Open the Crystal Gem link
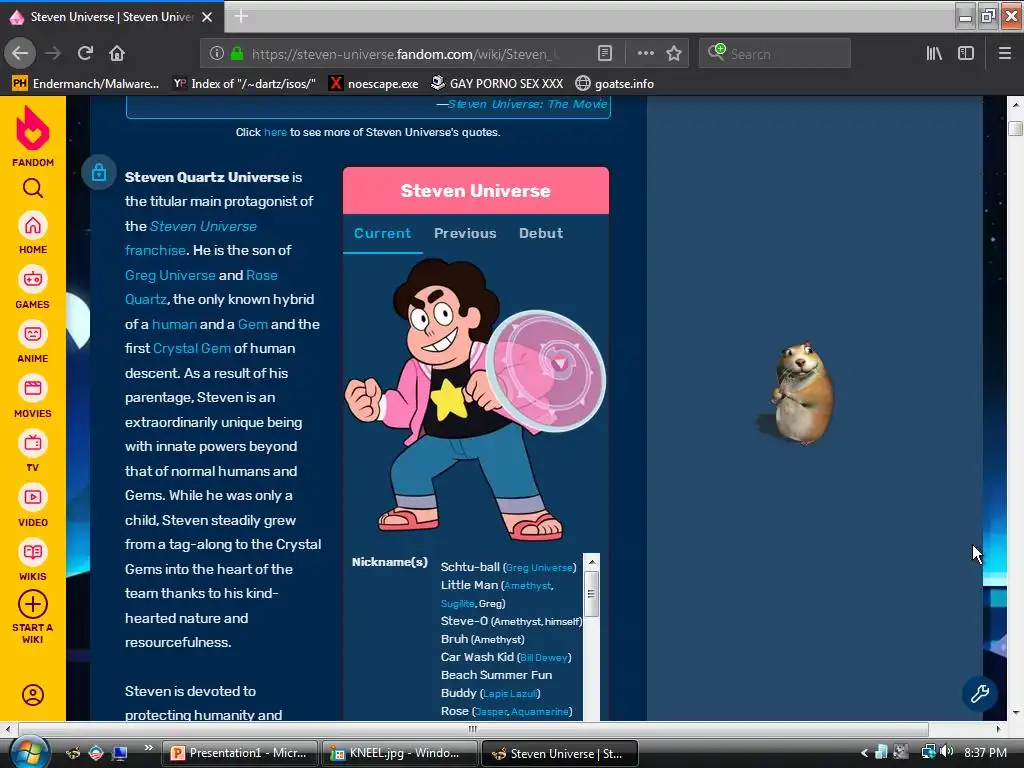 191,348
